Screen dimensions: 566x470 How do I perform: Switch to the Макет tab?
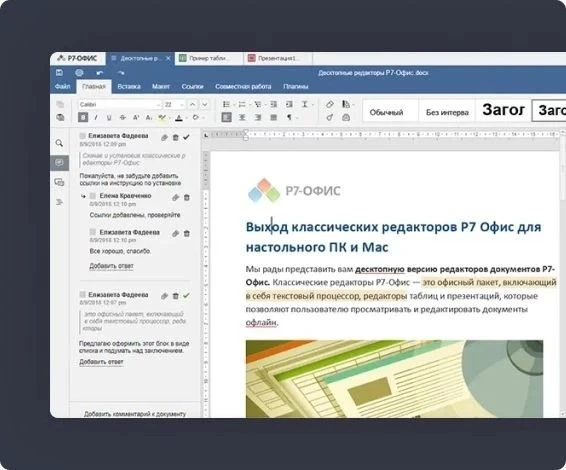(x=161, y=87)
